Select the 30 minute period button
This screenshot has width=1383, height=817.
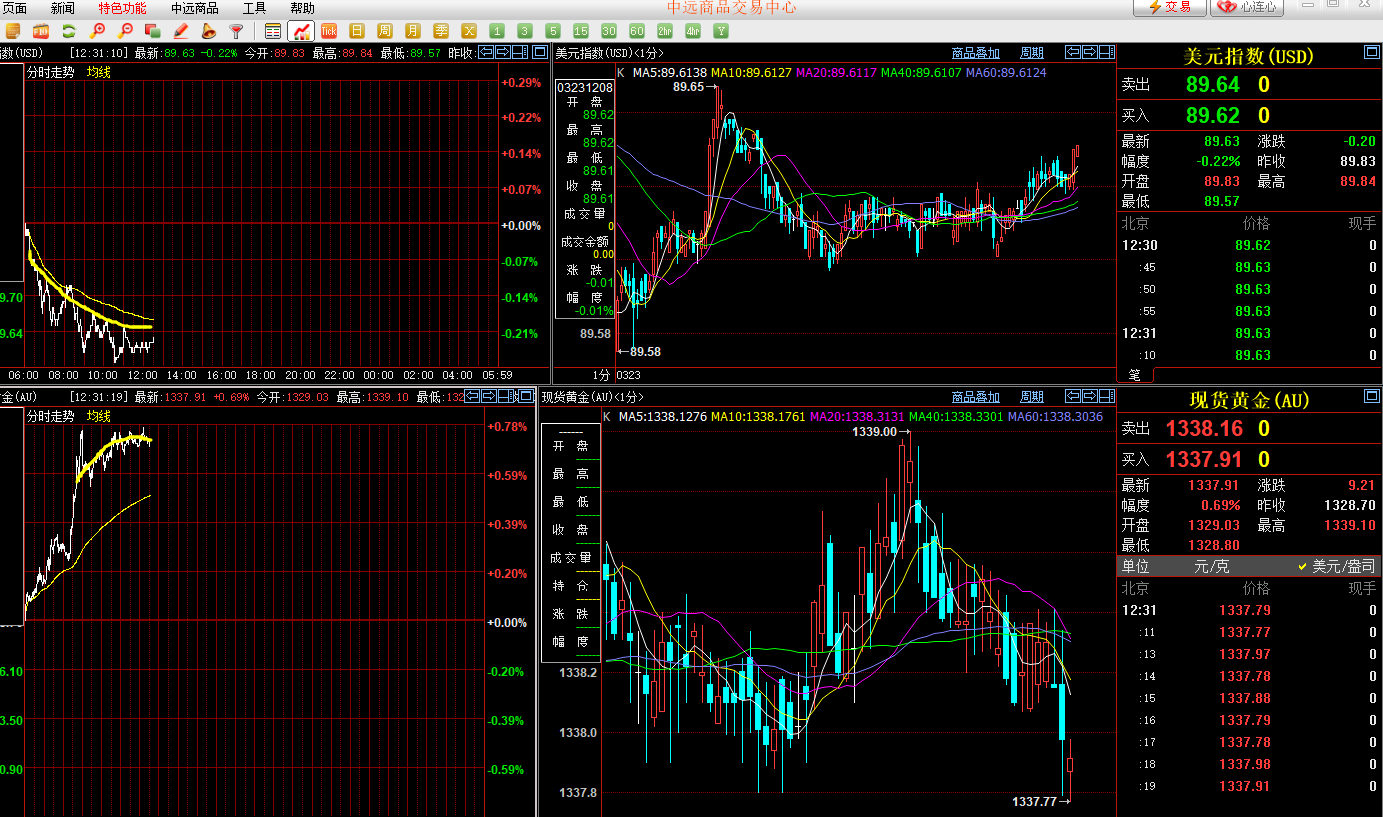click(609, 31)
